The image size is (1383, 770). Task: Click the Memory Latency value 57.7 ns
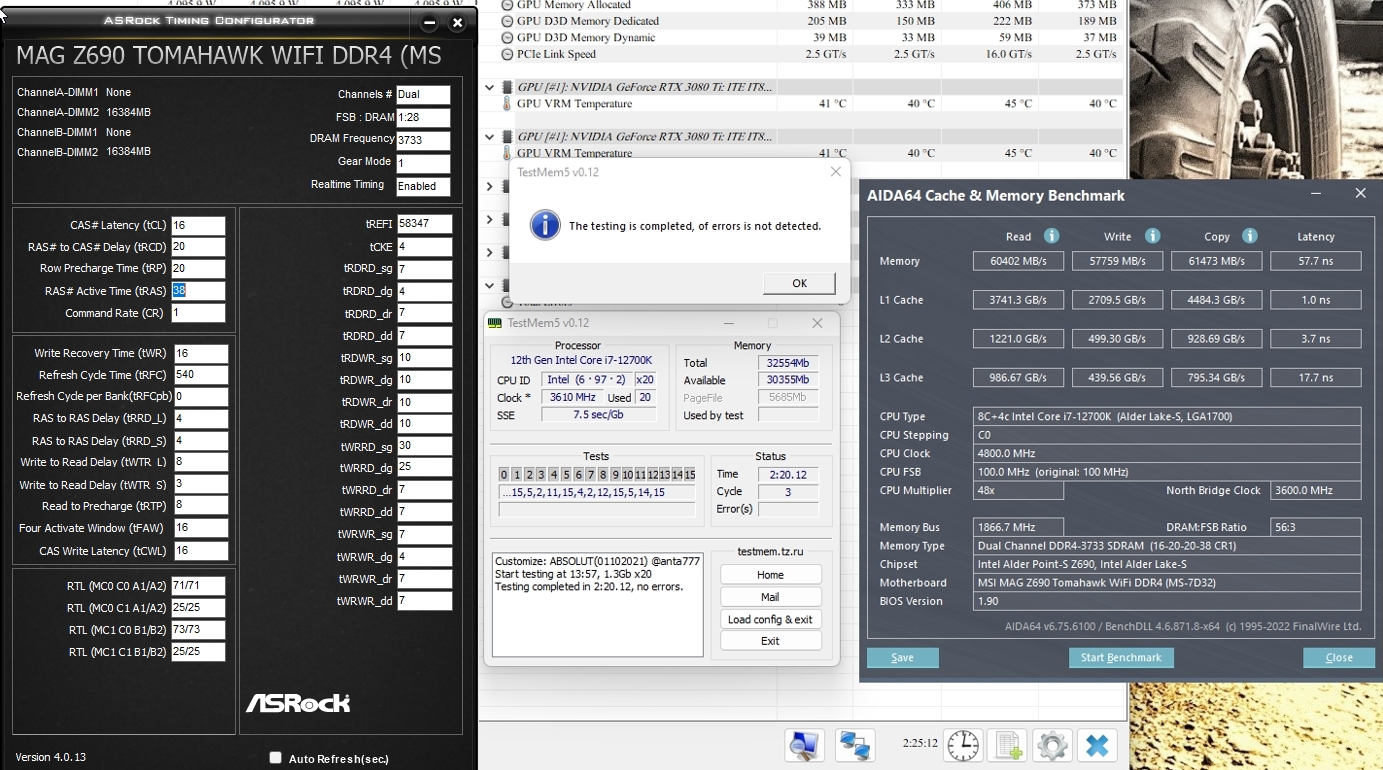click(x=1315, y=261)
